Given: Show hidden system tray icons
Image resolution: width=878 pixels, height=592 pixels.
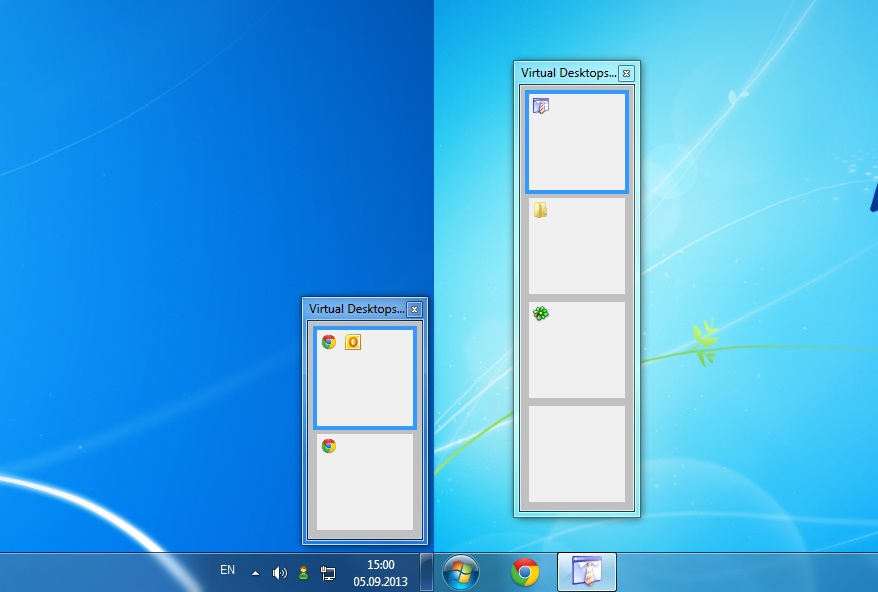Looking at the screenshot, I should pos(255,573).
